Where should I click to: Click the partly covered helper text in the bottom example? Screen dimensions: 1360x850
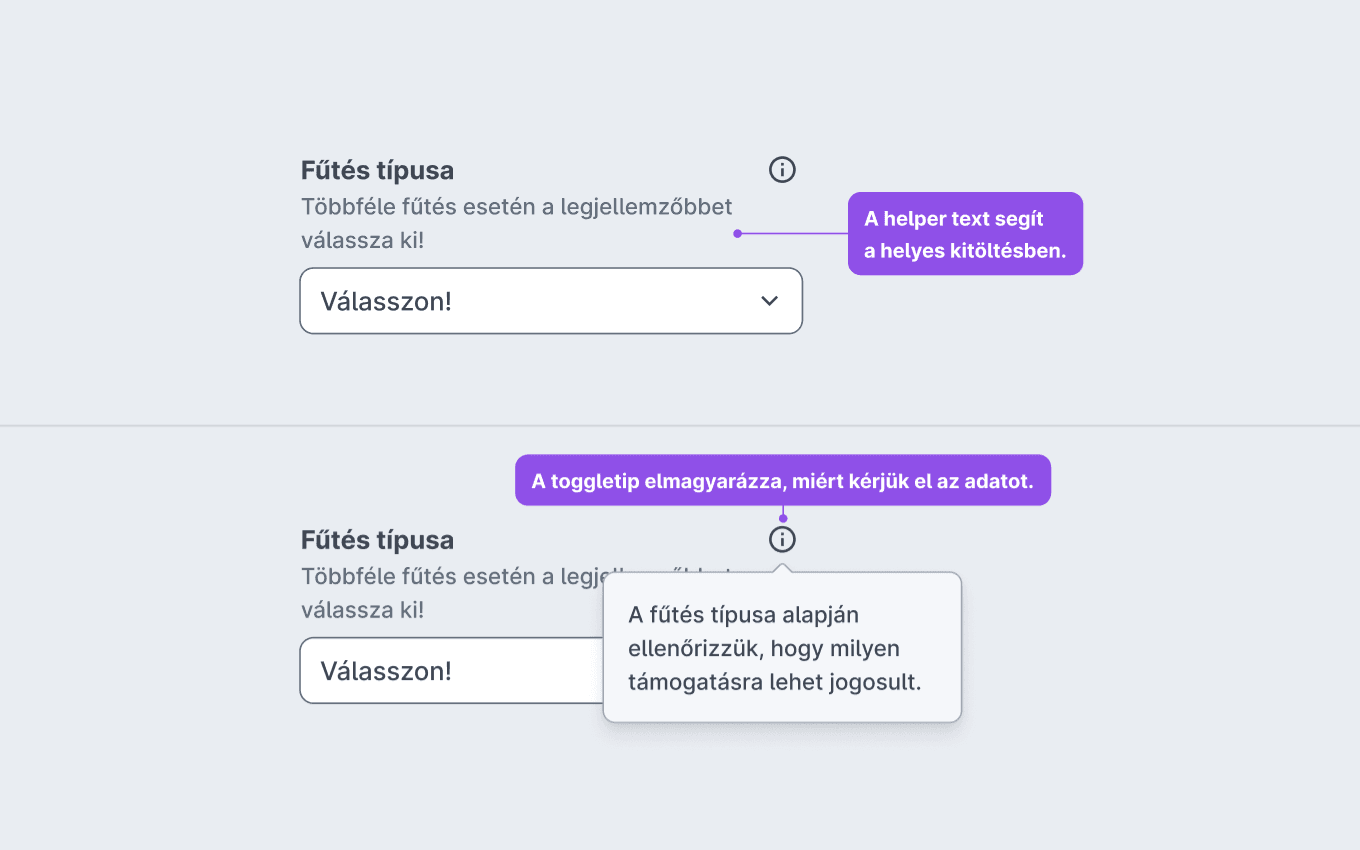click(x=452, y=577)
